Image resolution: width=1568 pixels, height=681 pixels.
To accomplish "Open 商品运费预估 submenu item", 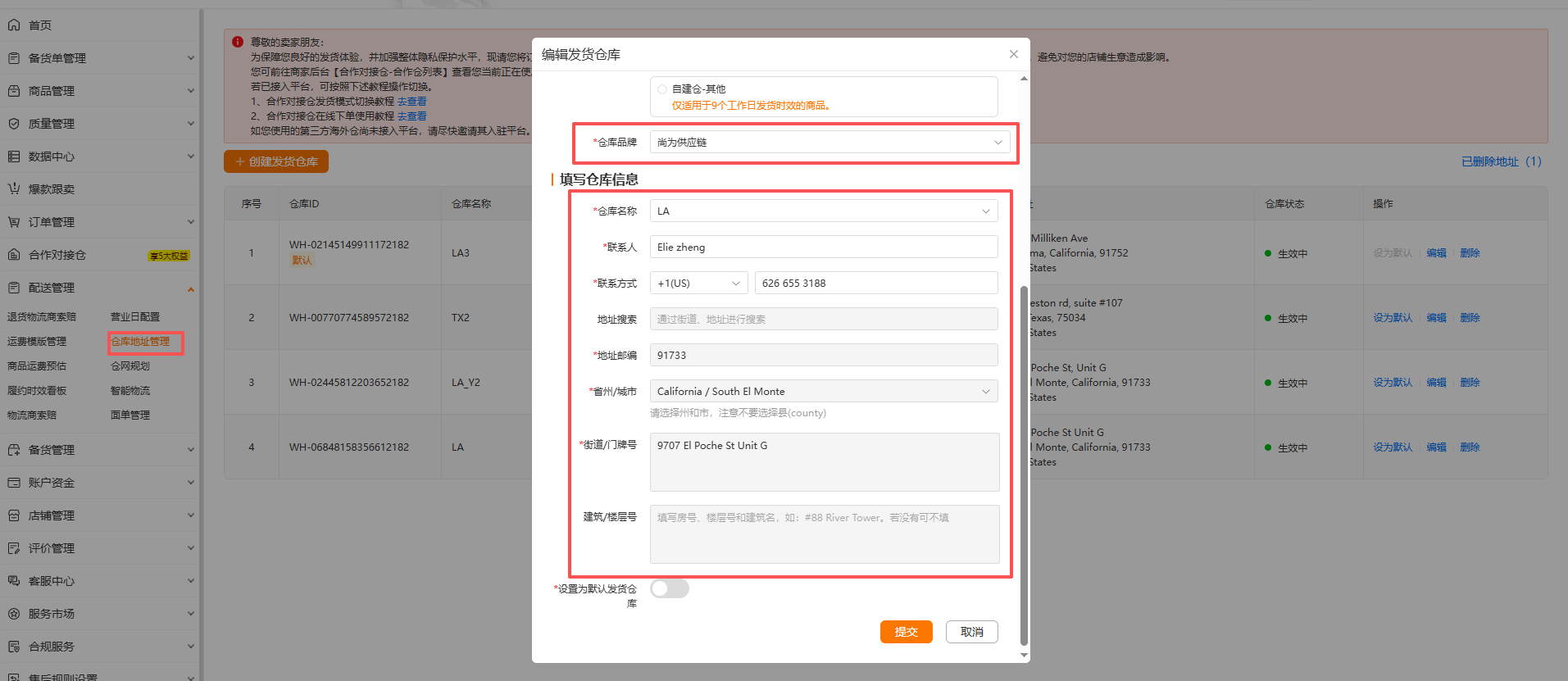I will coord(37,366).
